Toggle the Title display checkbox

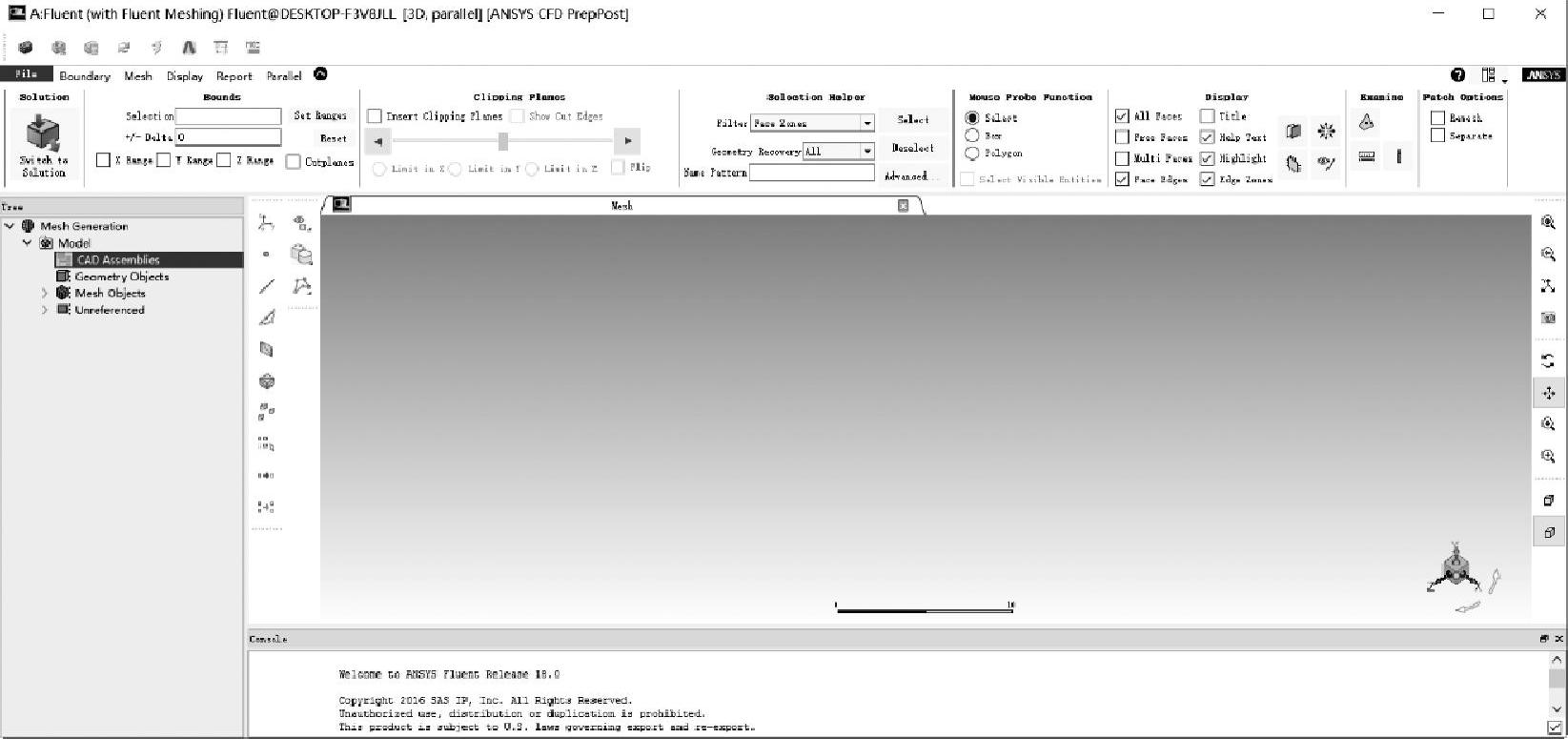(x=1207, y=116)
